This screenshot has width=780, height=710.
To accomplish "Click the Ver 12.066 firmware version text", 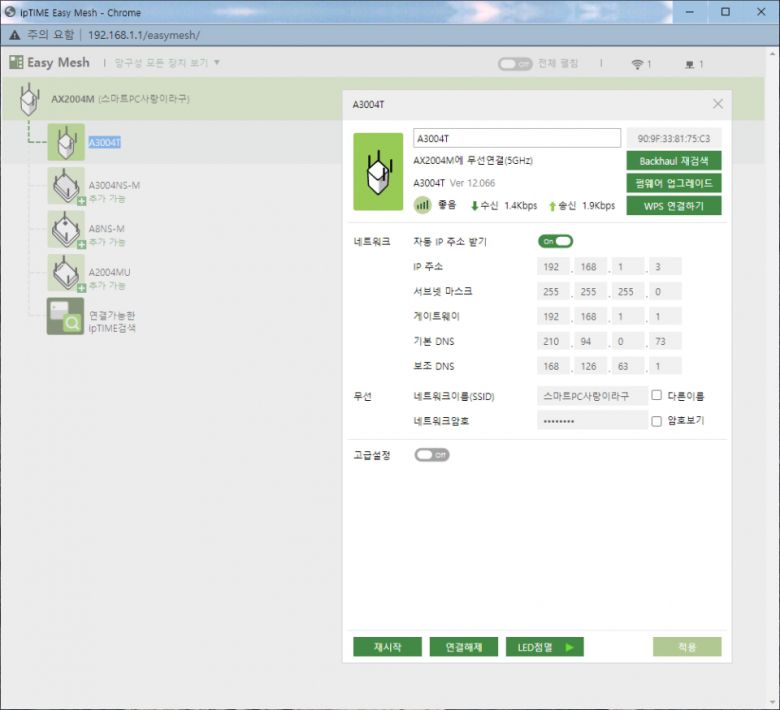I will tap(472, 183).
